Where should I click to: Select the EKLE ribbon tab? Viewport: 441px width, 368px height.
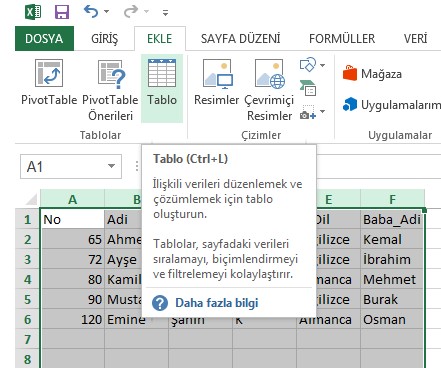coord(160,39)
